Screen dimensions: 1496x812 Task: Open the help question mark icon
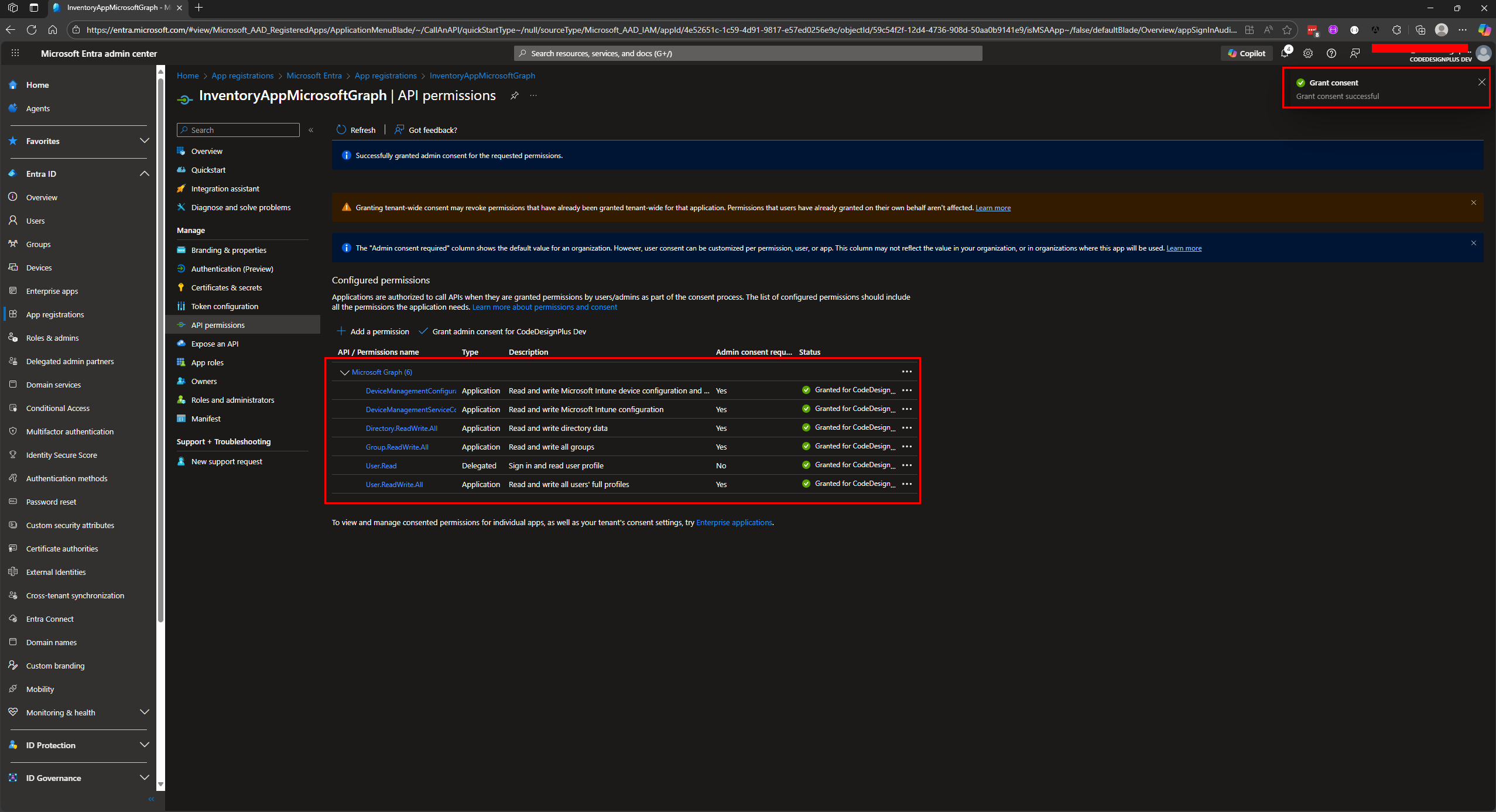[x=1331, y=53]
